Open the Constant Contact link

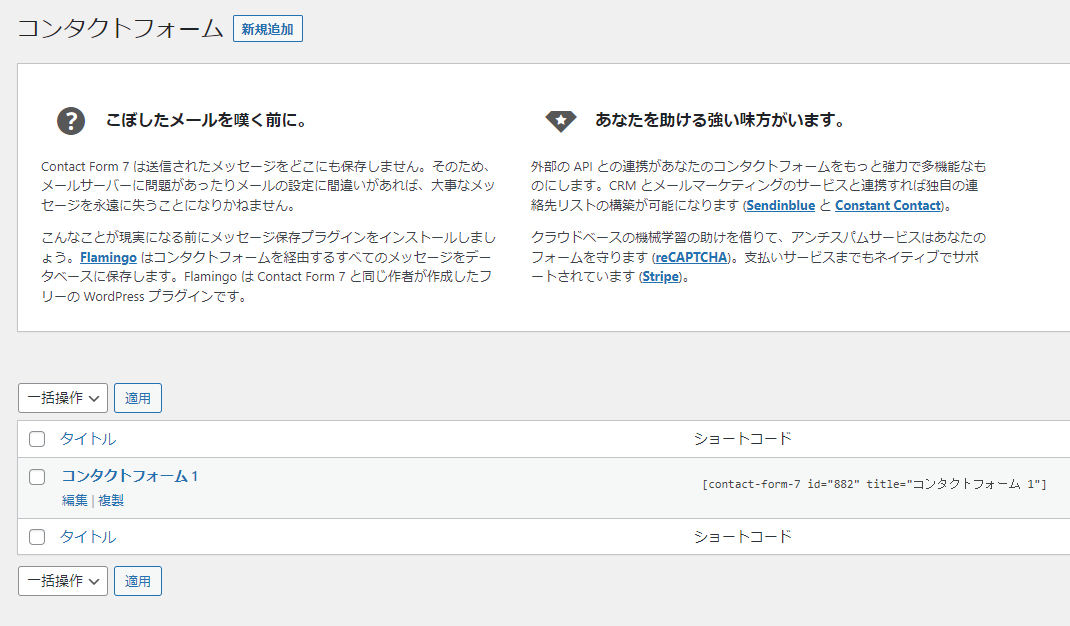point(887,205)
